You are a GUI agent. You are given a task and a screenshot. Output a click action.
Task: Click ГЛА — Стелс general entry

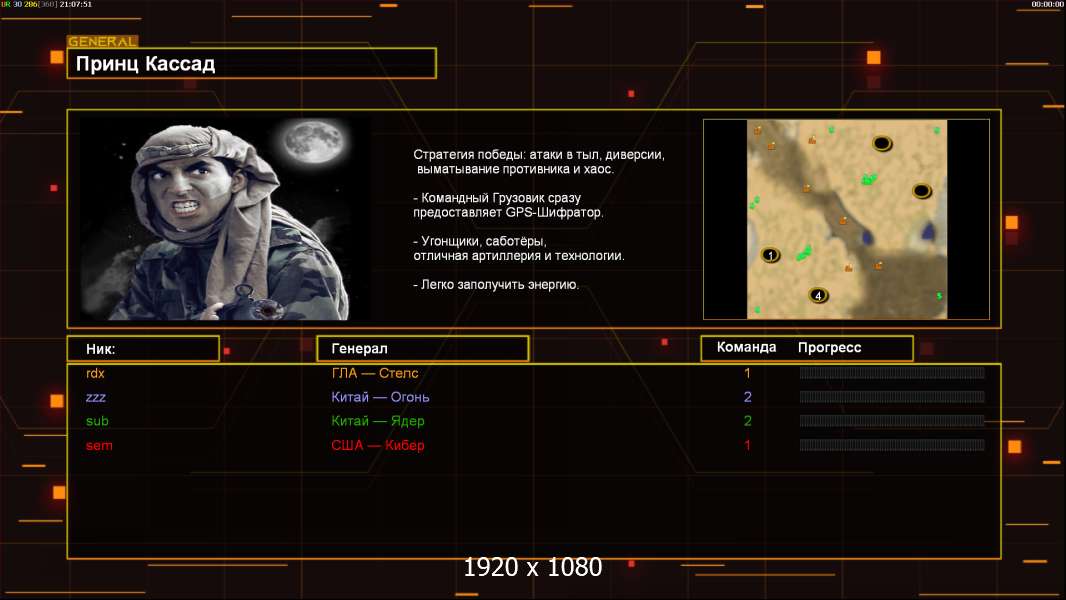click(x=375, y=373)
